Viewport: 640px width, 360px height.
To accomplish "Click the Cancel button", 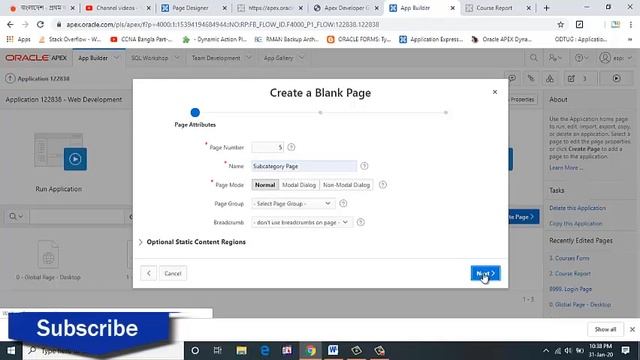I will coord(173,273).
